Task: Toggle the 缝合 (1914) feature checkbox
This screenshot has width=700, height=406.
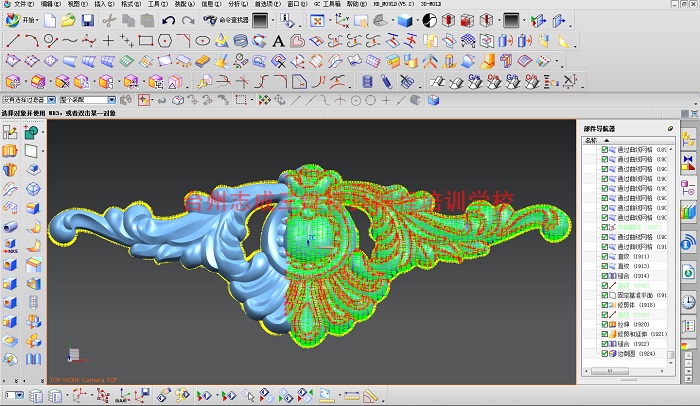Action: 604,276
